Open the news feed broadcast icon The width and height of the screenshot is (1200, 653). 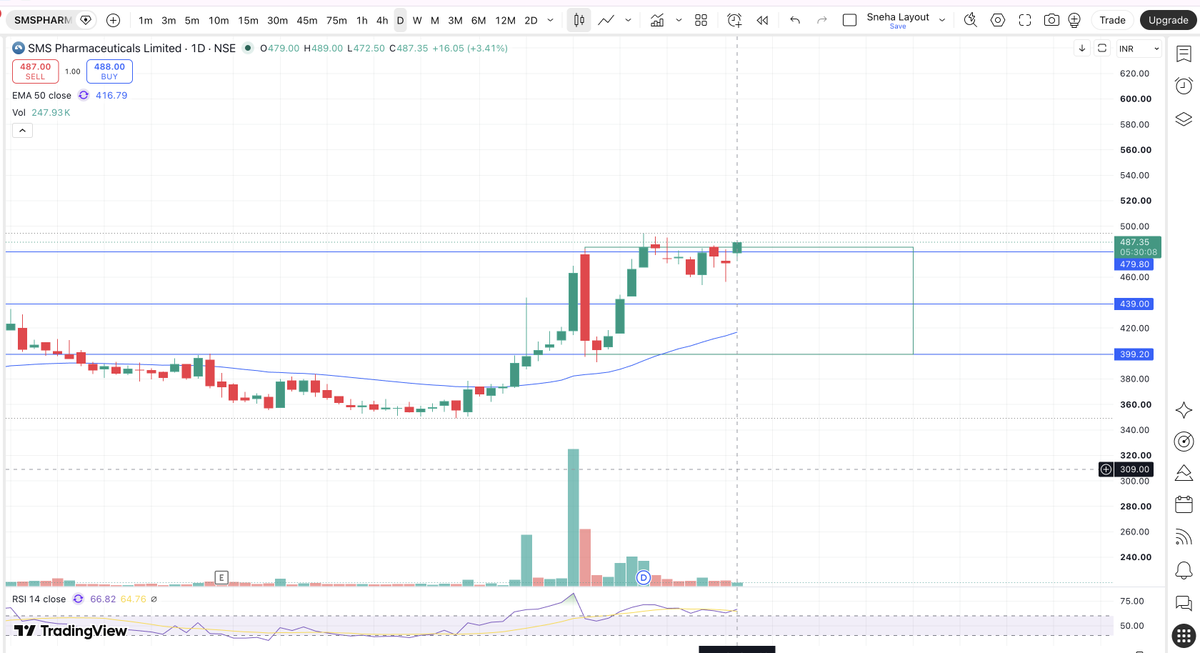pos(1184,537)
